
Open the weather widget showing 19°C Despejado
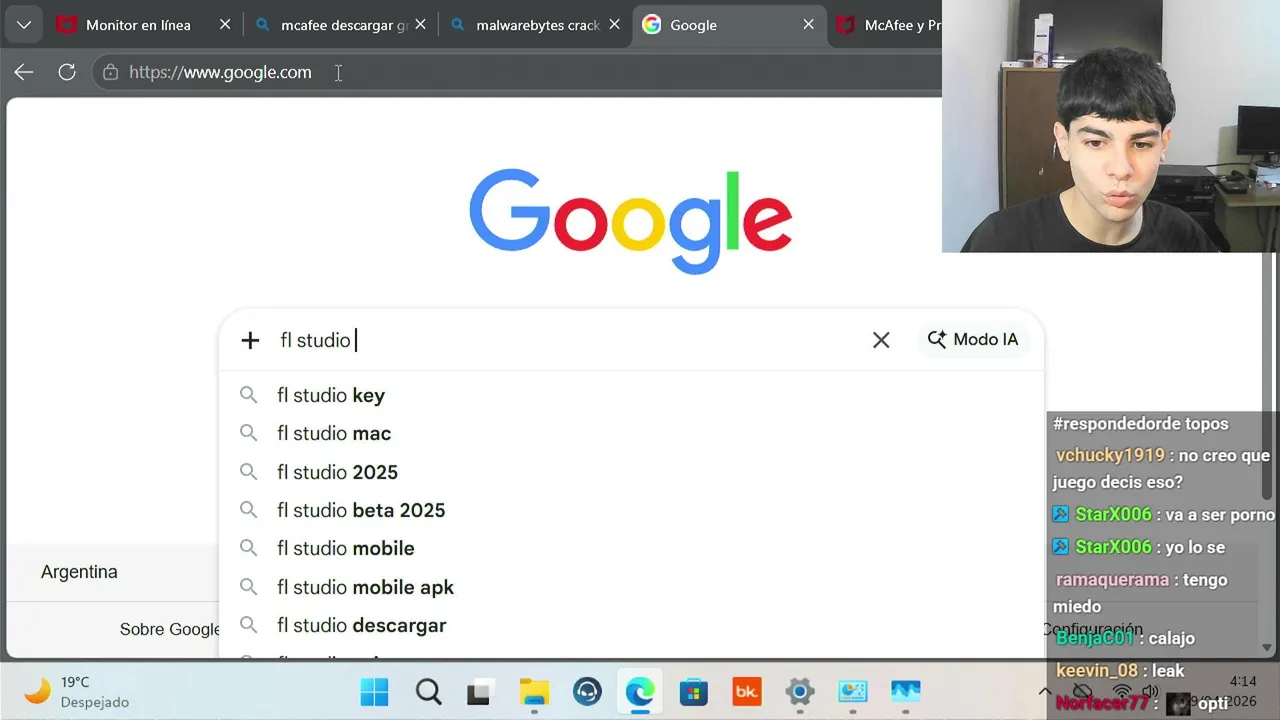coord(78,691)
